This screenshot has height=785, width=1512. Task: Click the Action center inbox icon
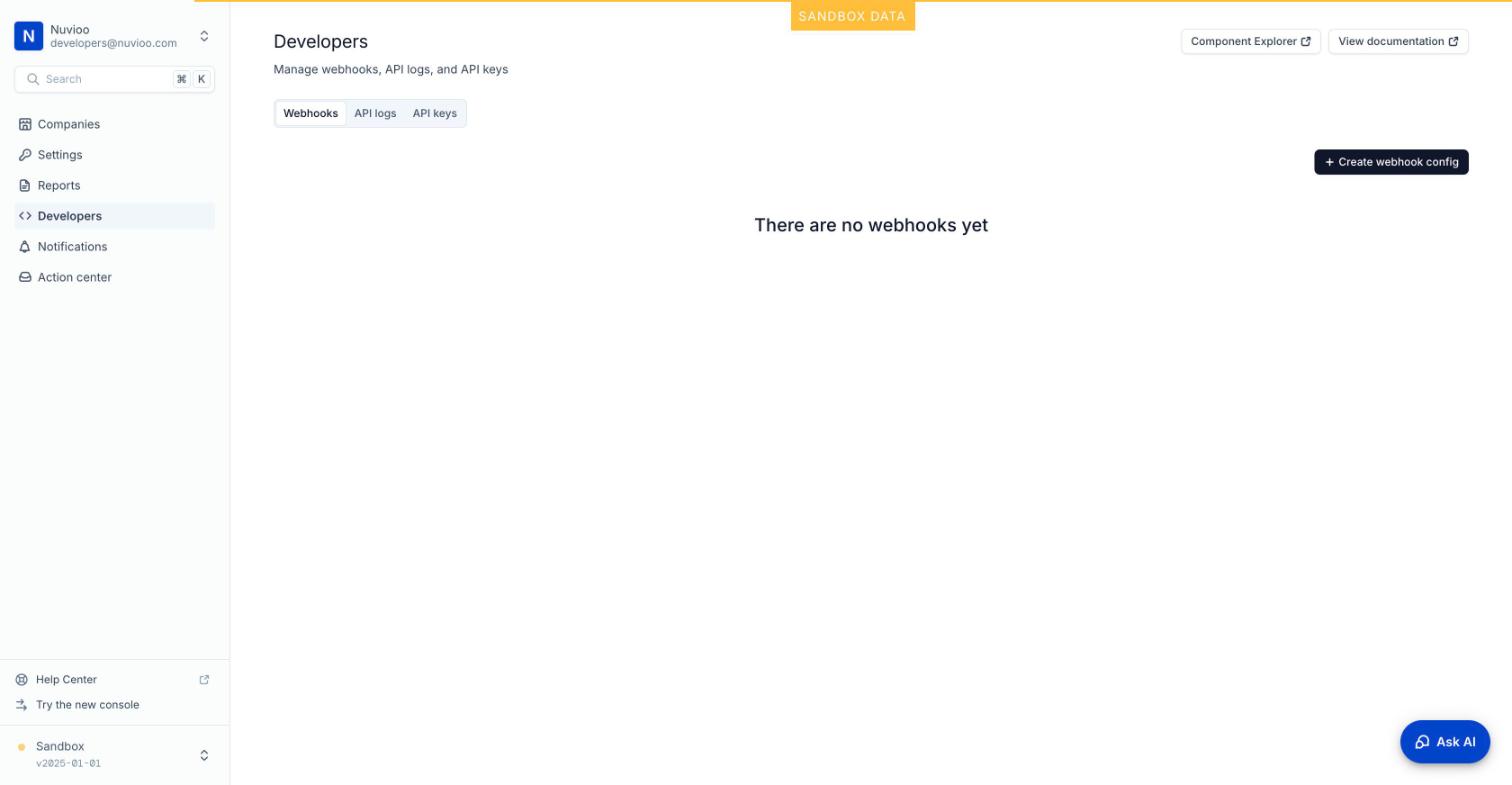click(x=25, y=277)
